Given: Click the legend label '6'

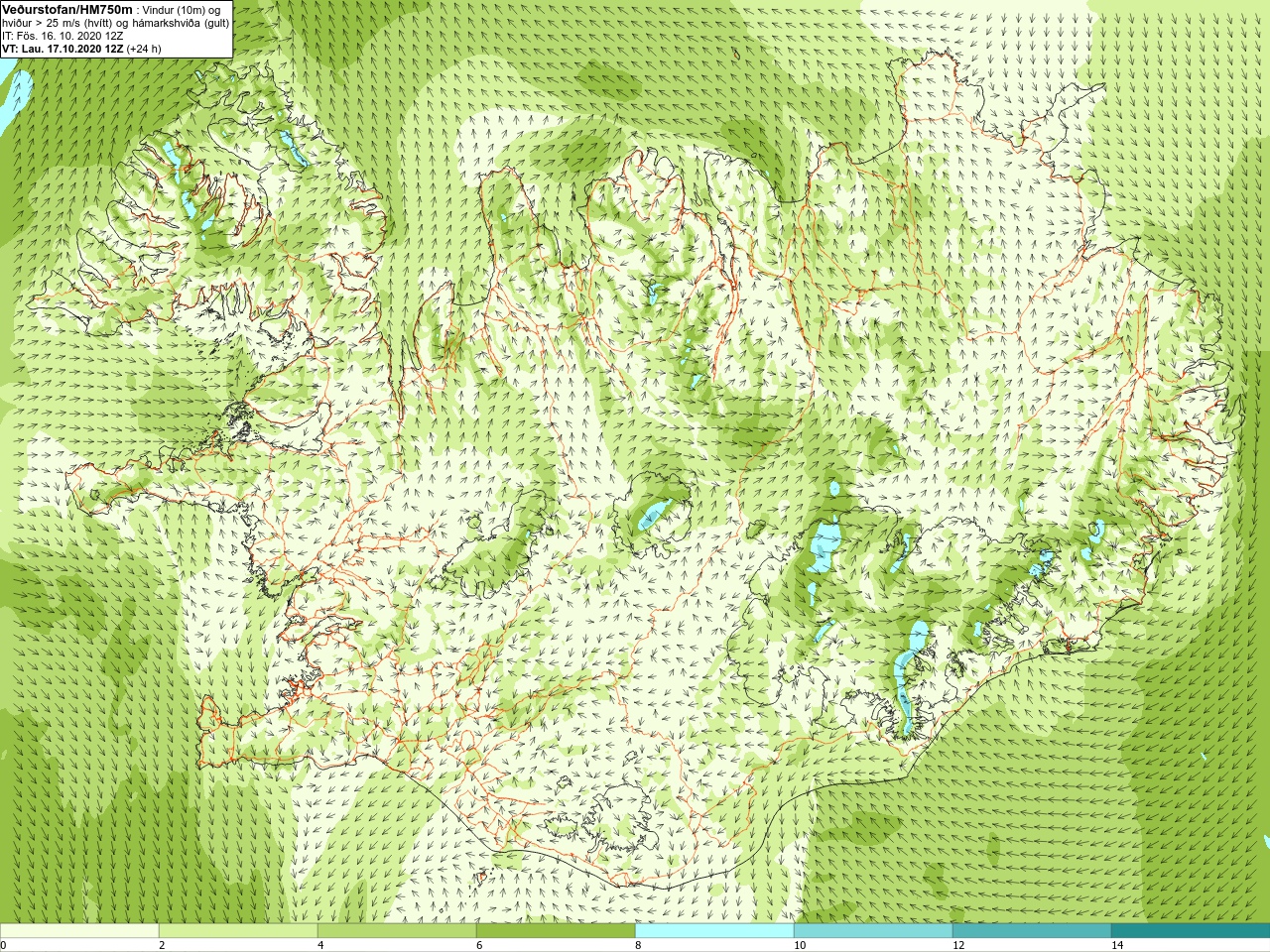Looking at the screenshot, I should click(479, 945).
